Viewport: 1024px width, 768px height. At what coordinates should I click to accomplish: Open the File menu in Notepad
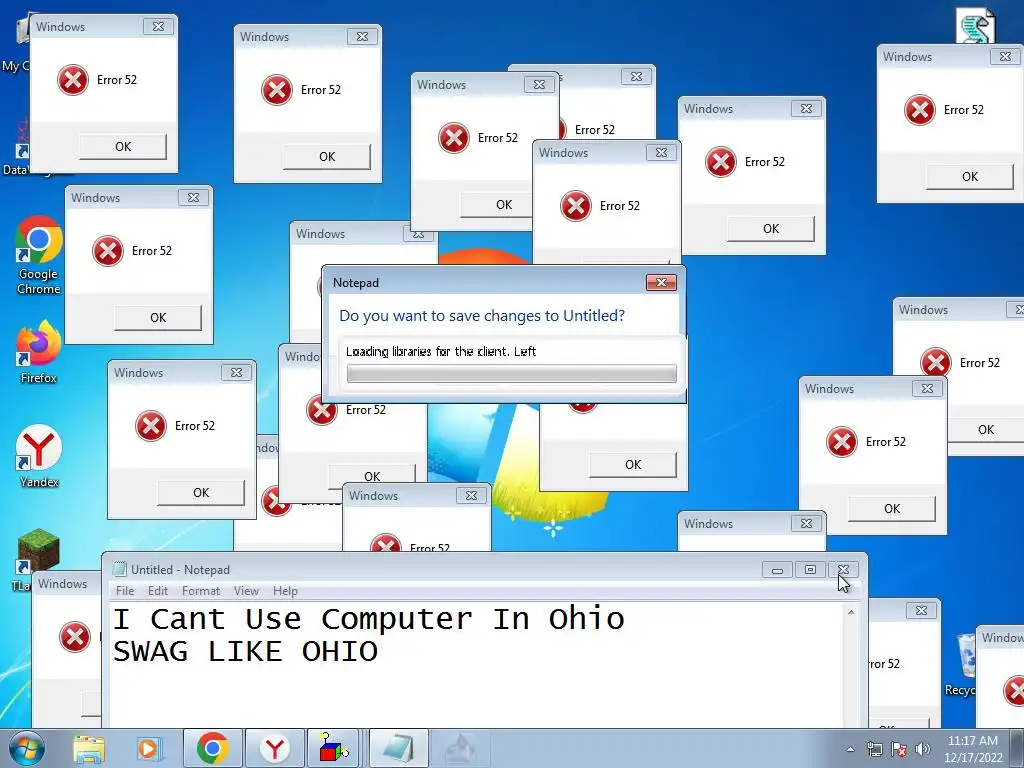(125, 591)
